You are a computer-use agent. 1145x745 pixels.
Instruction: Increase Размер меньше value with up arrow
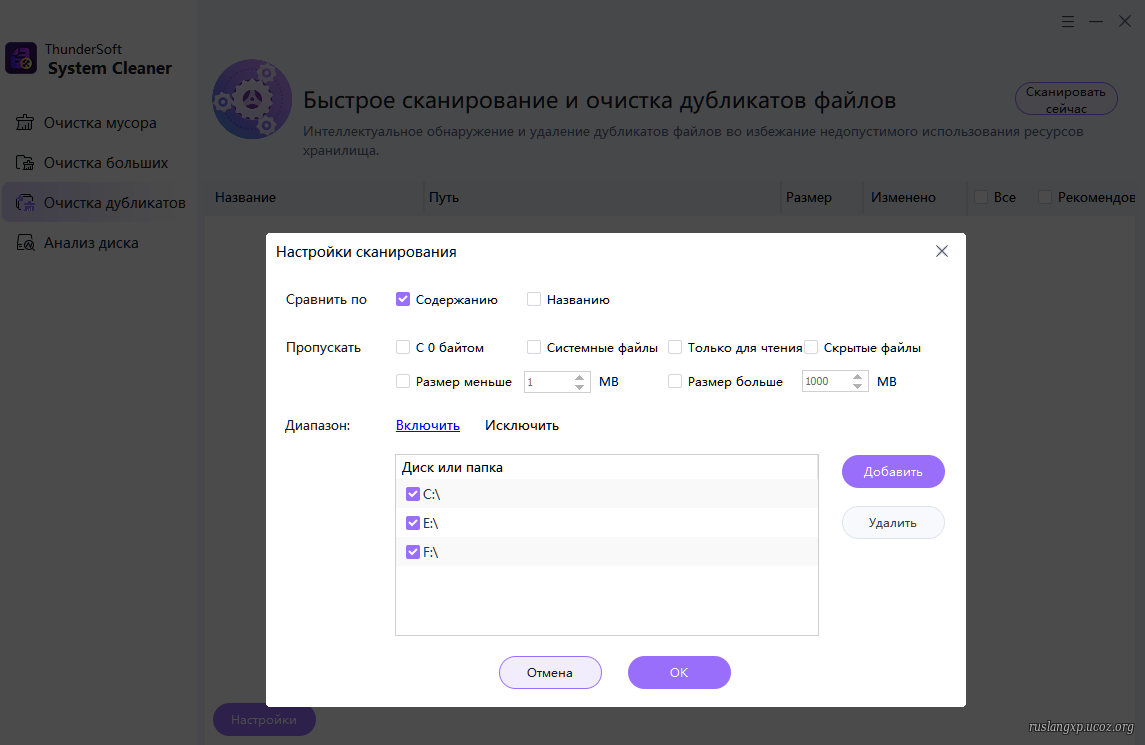[580, 377]
